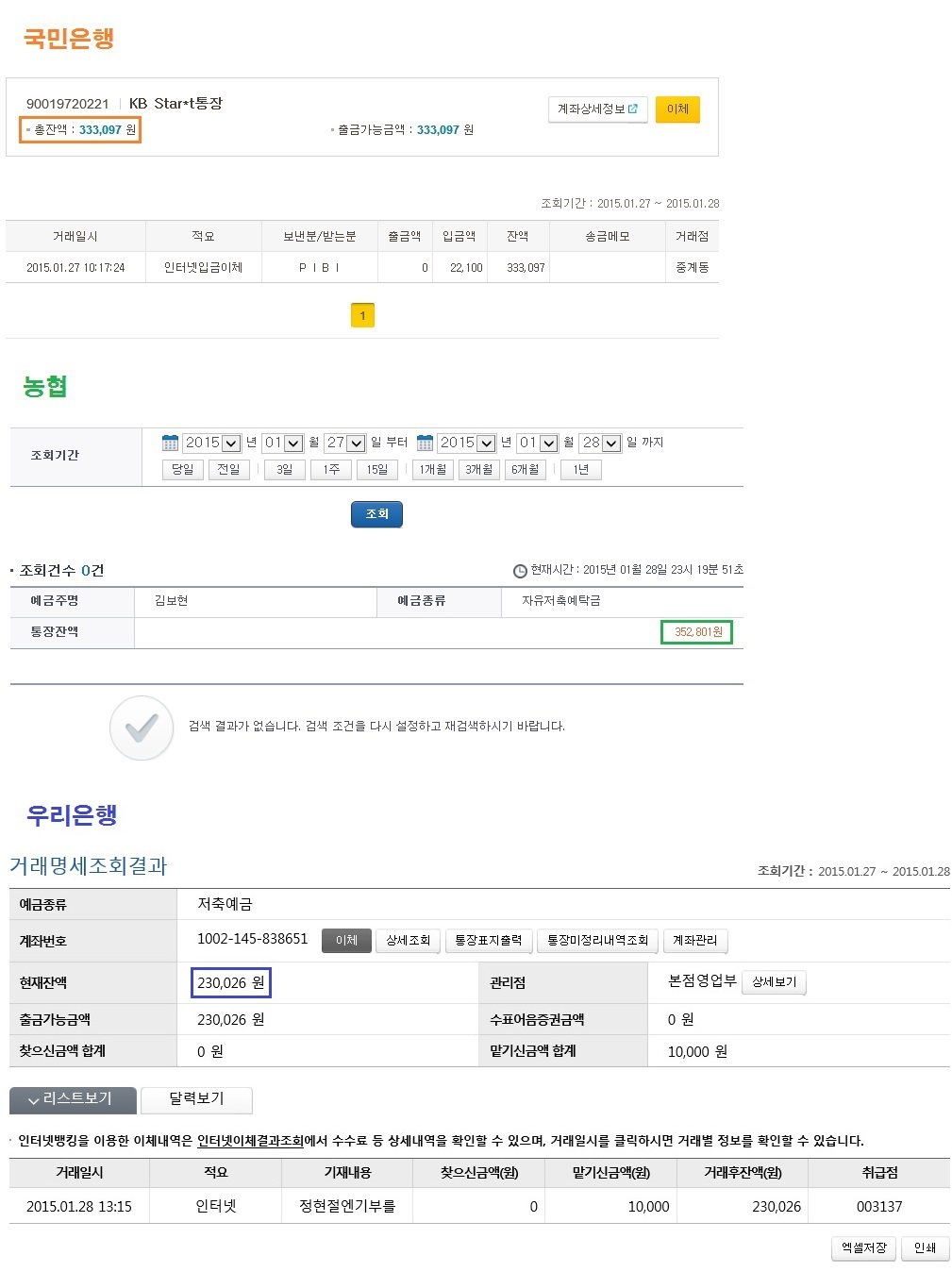Viewport: 952px width, 1272px height.
Task: Open the end month 01 dropdown
Action: coord(548,444)
